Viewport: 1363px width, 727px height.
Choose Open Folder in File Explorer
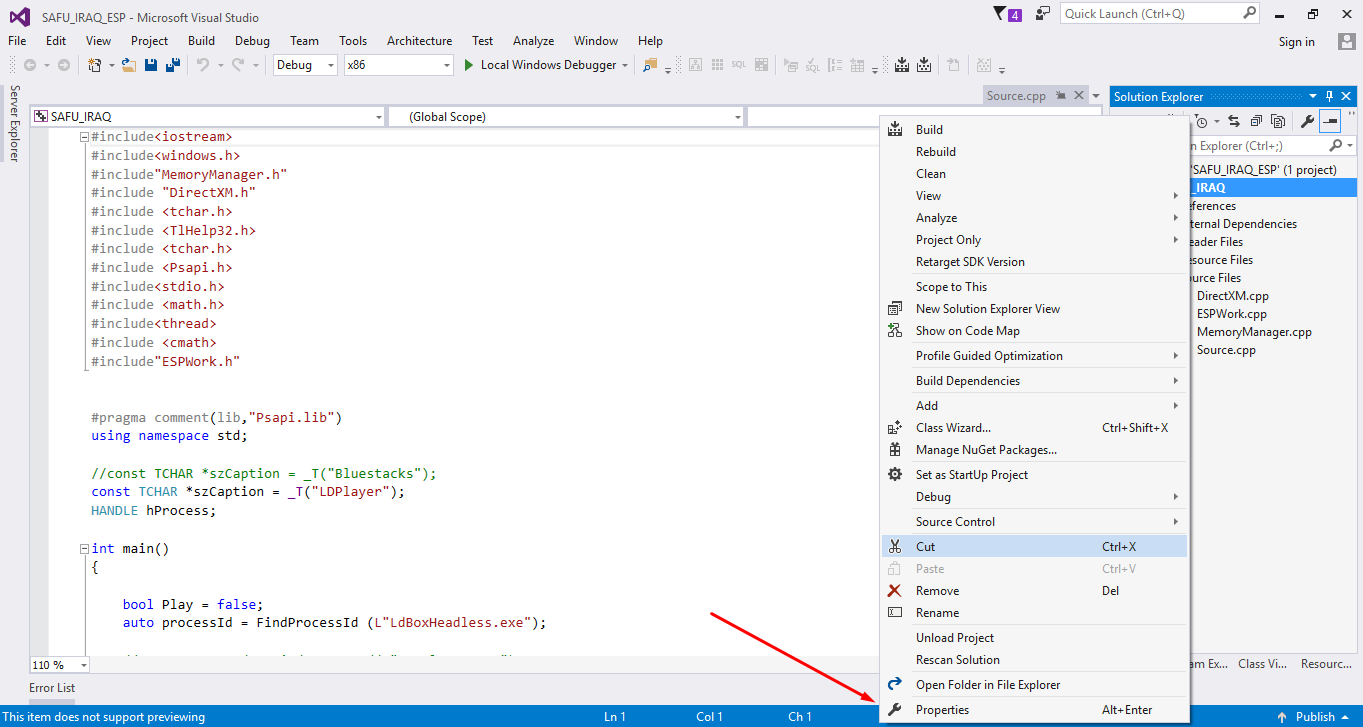(1034, 685)
